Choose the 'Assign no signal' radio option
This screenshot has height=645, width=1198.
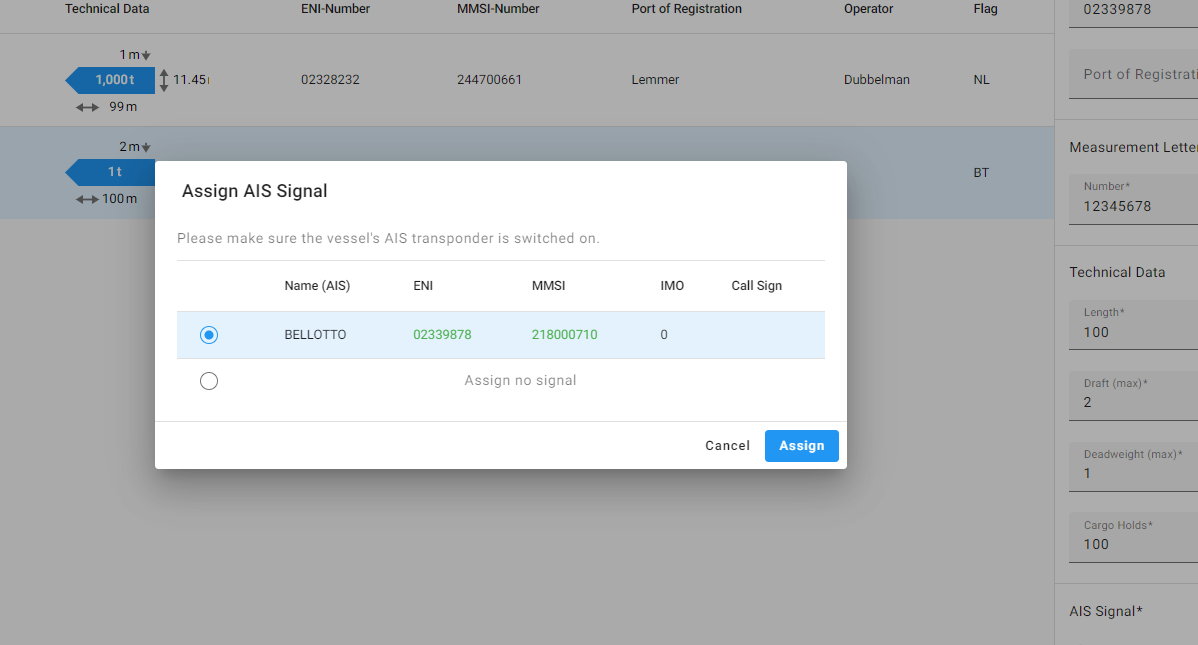208,381
